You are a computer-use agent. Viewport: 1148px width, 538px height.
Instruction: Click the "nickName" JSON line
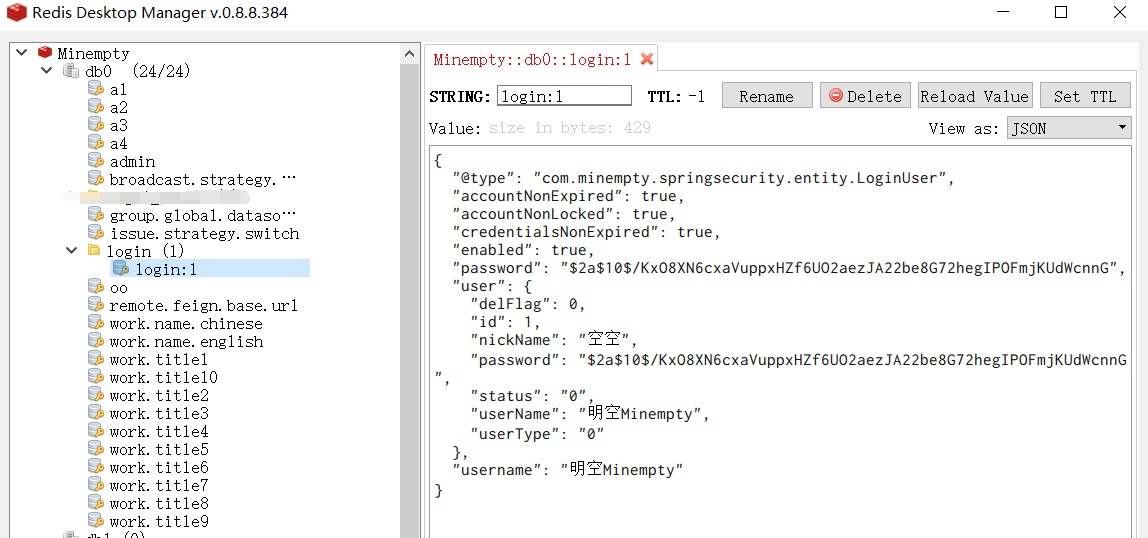pos(554,340)
